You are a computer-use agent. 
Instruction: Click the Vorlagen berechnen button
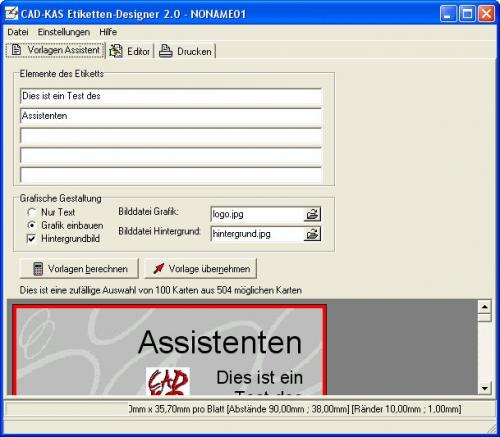click(x=79, y=269)
